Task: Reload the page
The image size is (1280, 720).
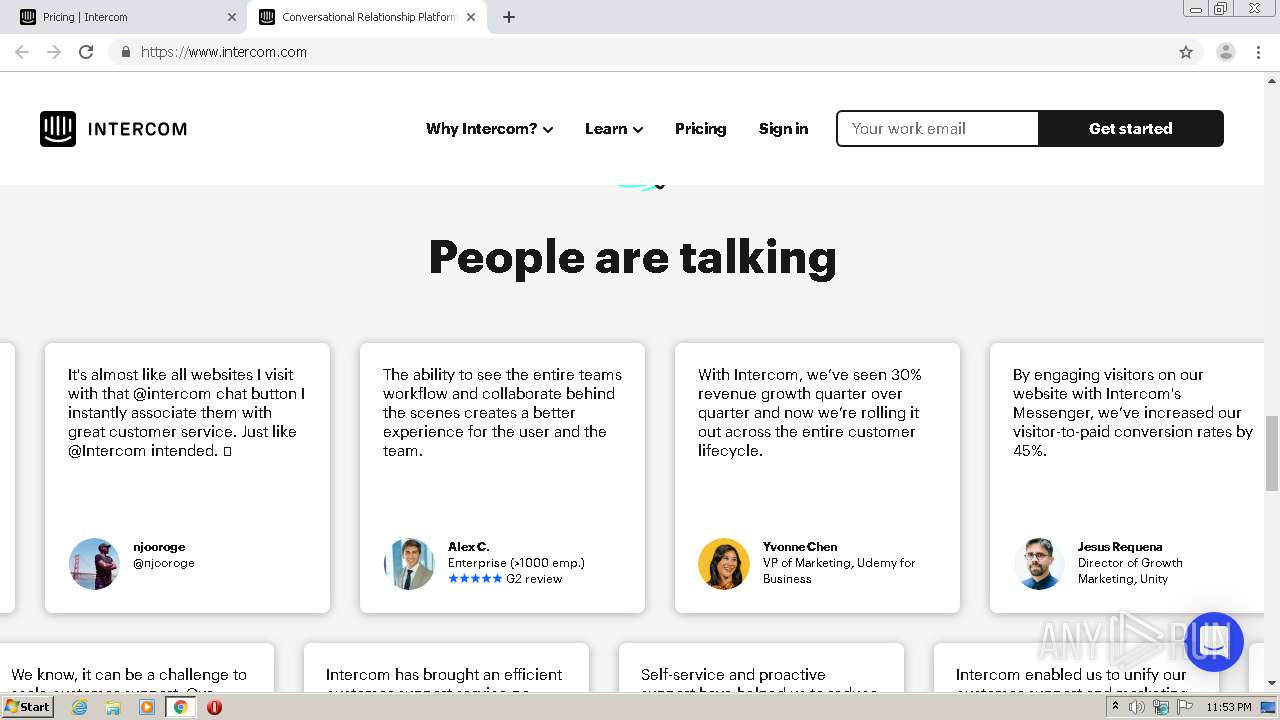Action: pos(86,52)
